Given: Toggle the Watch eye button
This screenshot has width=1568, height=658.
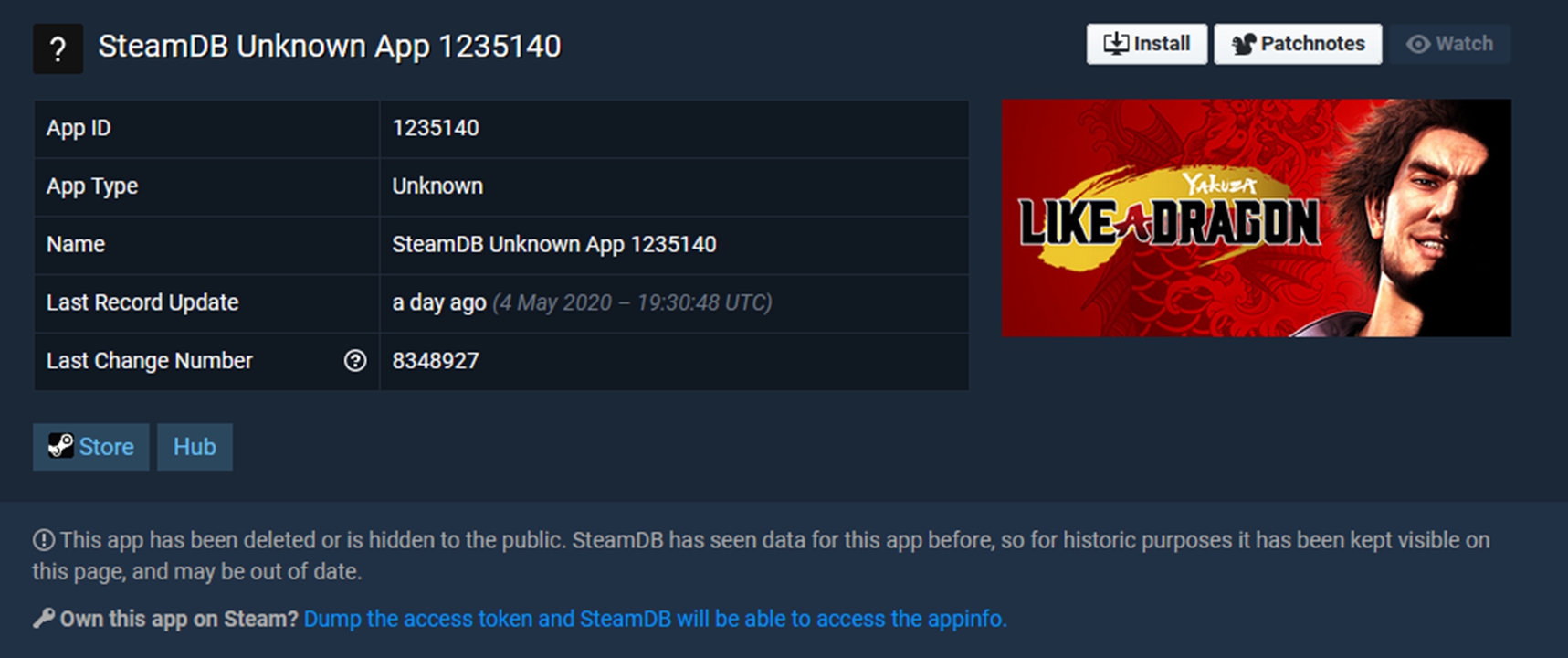Looking at the screenshot, I should pos(1450,44).
